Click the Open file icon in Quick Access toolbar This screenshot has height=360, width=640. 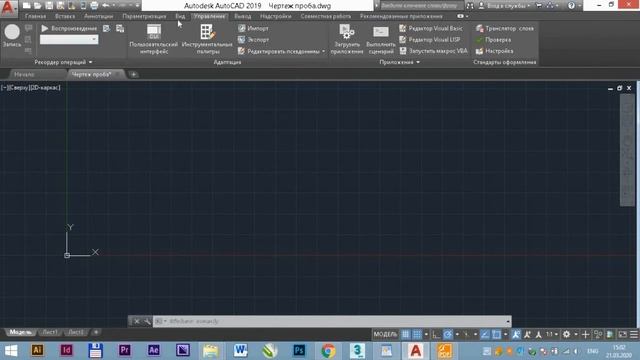coord(38,5)
